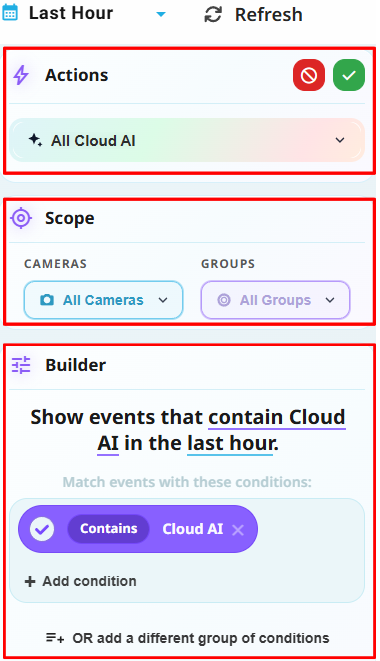Open the All Cameras dropdown

click(x=103, y=300)
